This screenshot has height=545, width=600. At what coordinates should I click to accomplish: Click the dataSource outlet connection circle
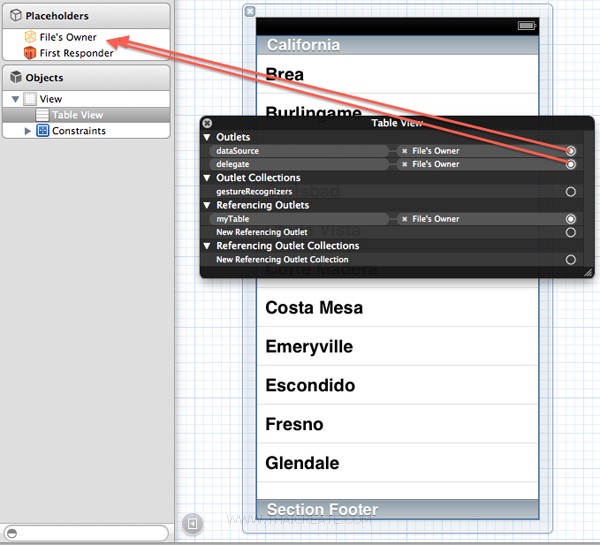[571, 151]
